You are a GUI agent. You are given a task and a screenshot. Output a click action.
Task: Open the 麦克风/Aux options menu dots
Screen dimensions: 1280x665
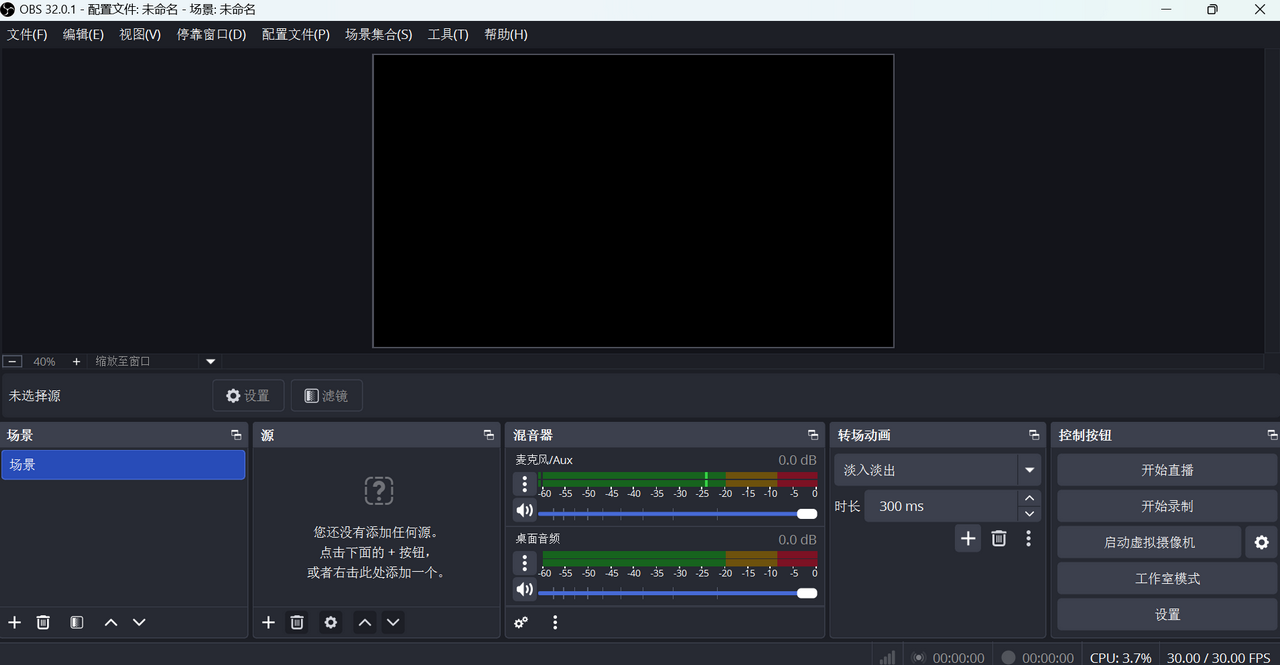pos(524,484)
